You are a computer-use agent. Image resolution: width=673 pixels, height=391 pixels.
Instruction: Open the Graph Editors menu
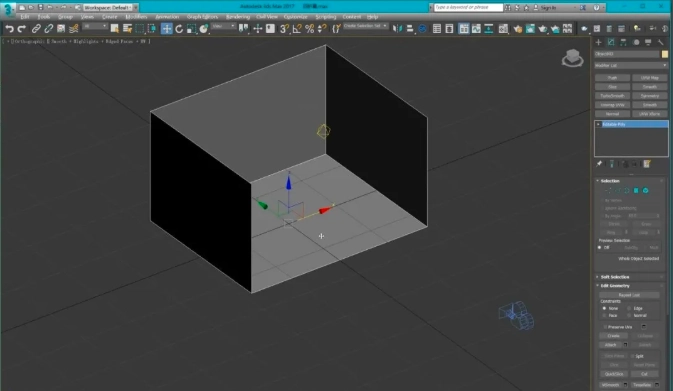click(x=202, y=17)
